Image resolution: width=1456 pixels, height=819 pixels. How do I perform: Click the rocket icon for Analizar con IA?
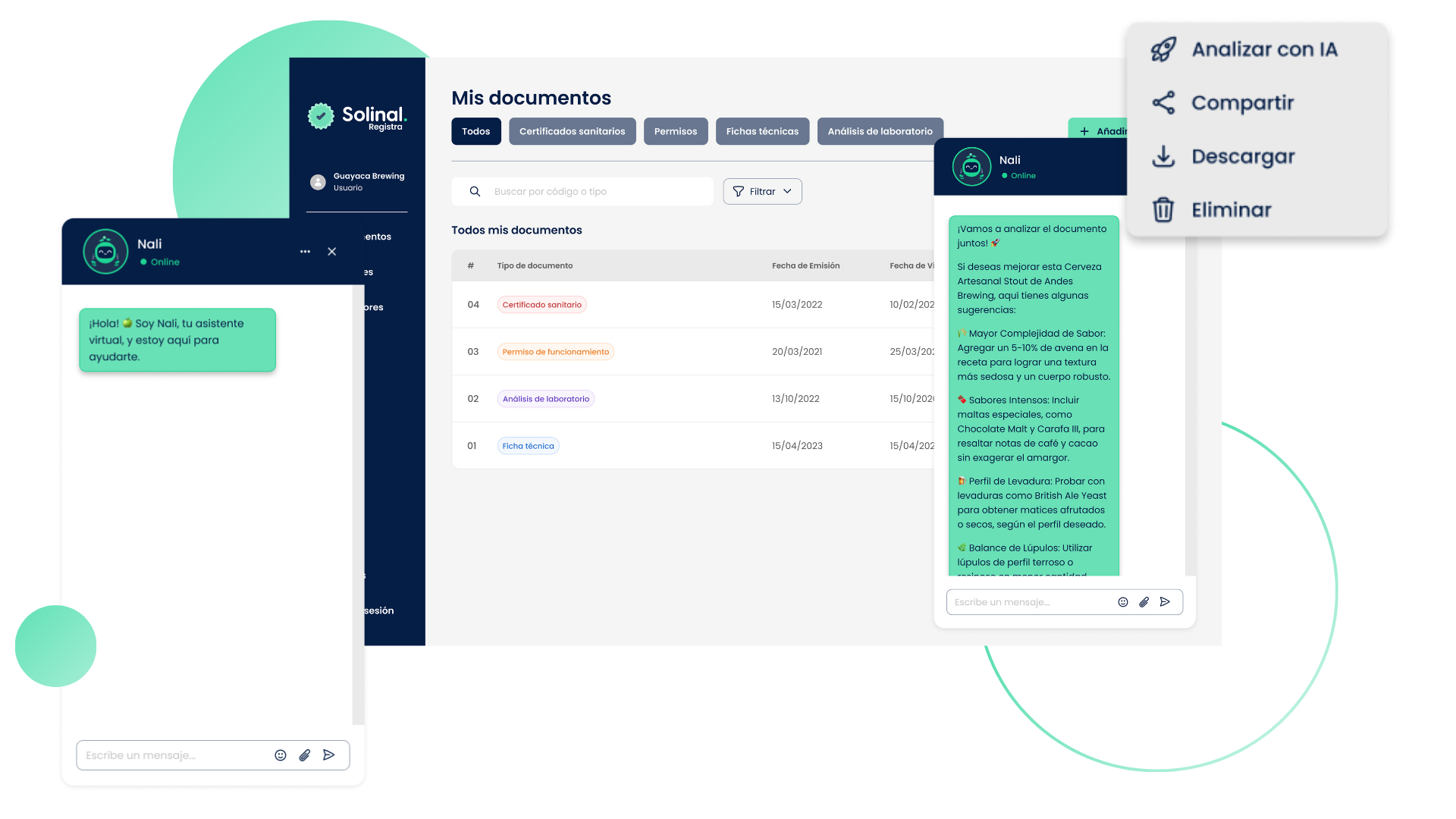[x=1163, y=49]
